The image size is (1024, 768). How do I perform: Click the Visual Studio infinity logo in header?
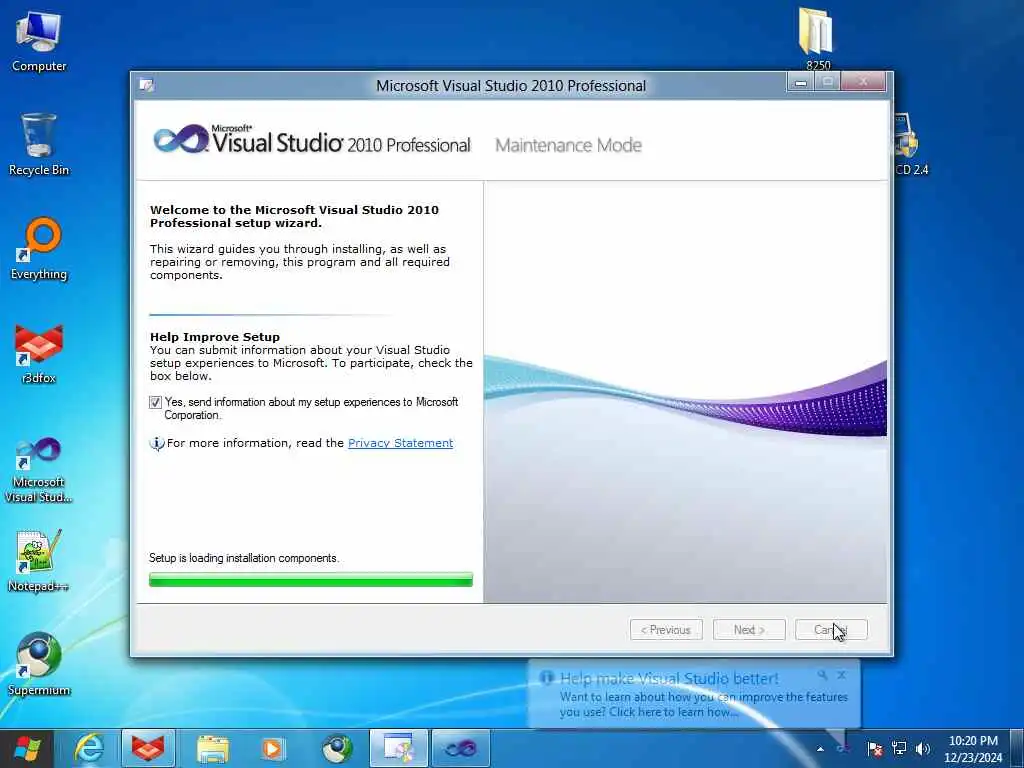tap(180, 138)
